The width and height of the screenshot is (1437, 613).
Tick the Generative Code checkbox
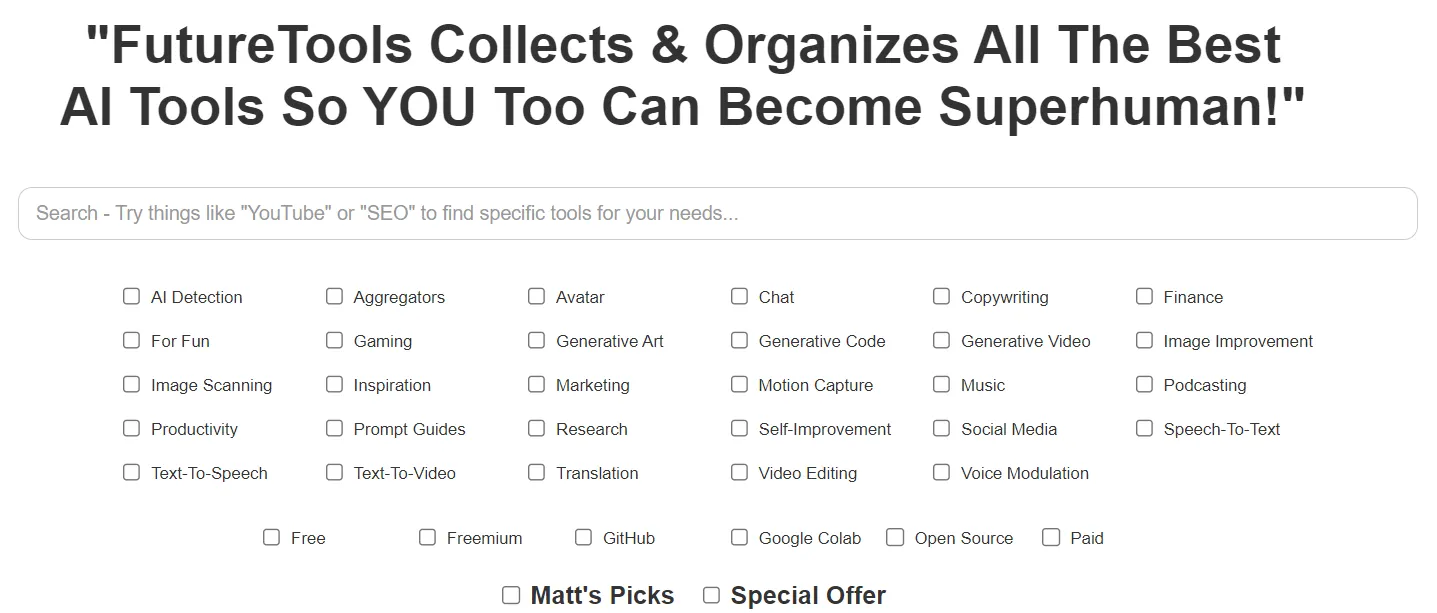(x=739, y=340)
